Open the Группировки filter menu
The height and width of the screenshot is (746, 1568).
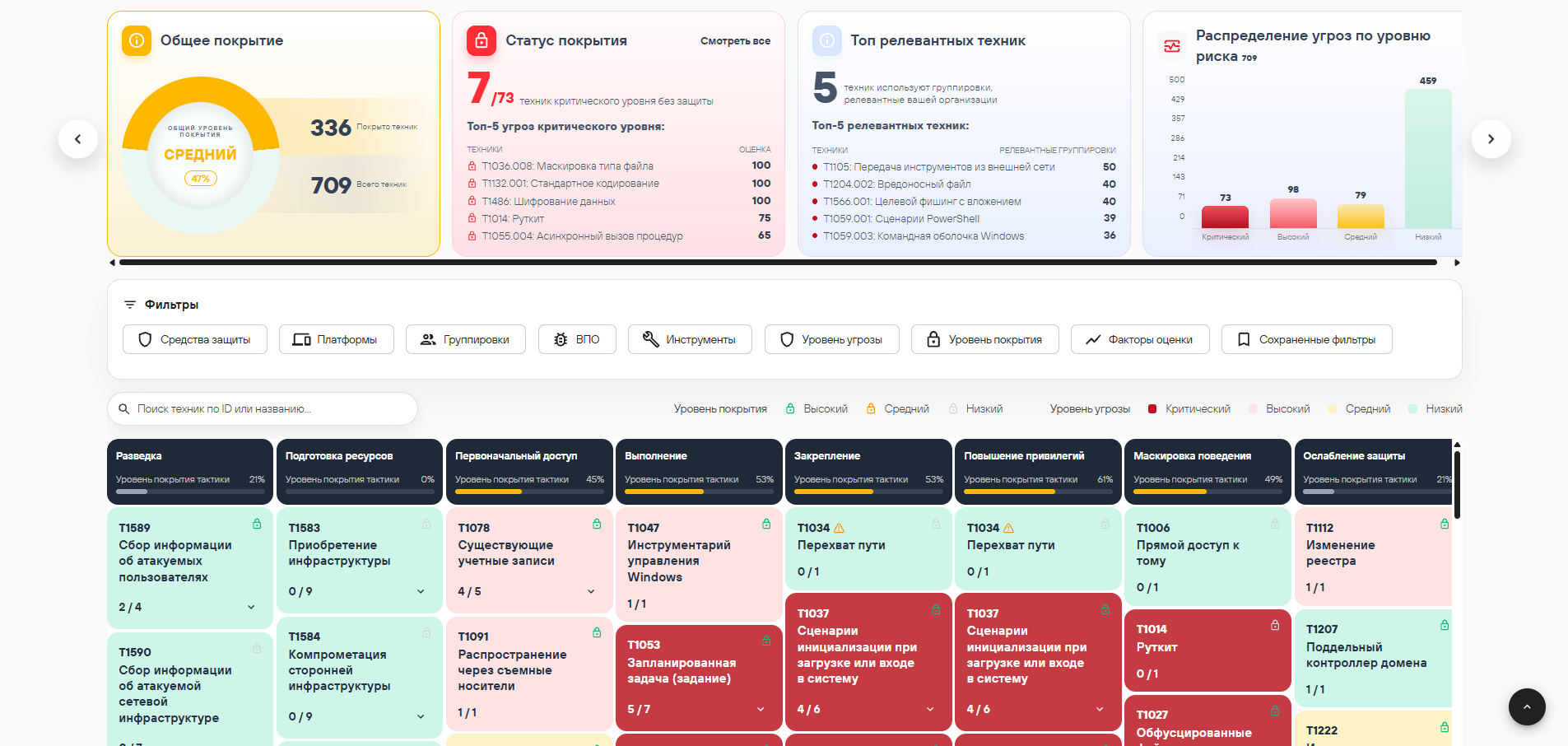466,339
